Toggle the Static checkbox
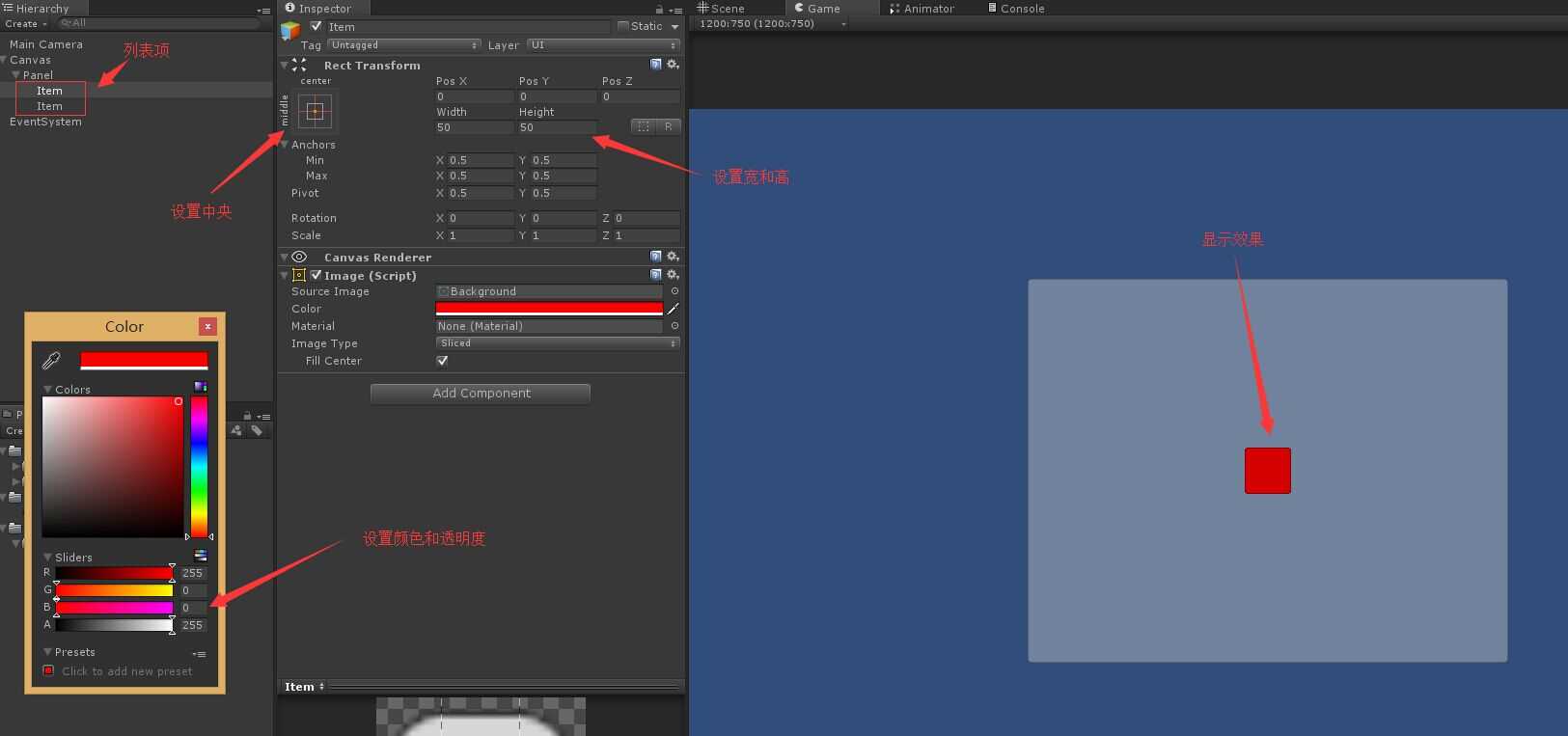The width and height of the screenshot is (1568, 736). click(623, 26)
